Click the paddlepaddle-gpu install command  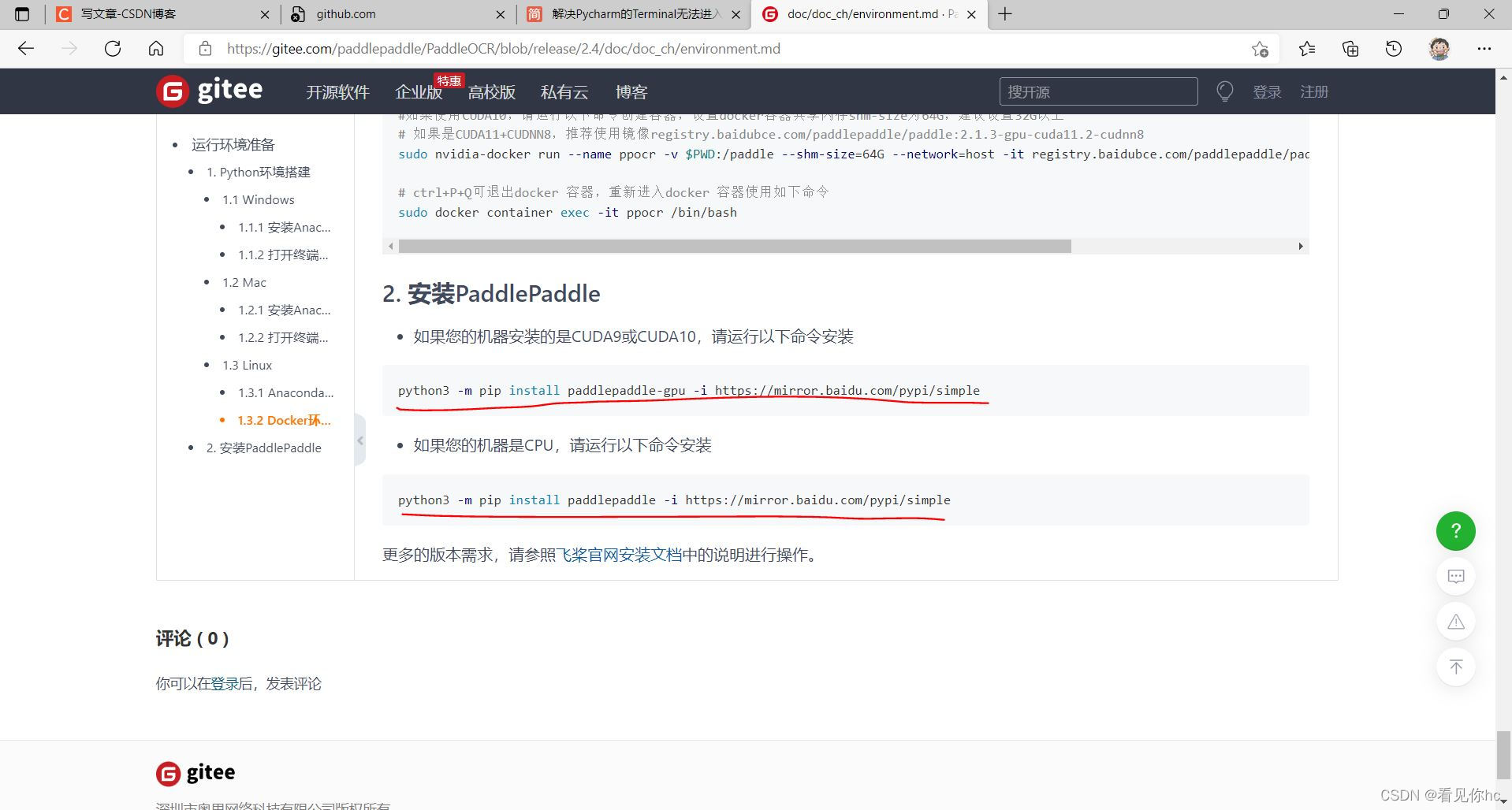click(x=689, y=390)
